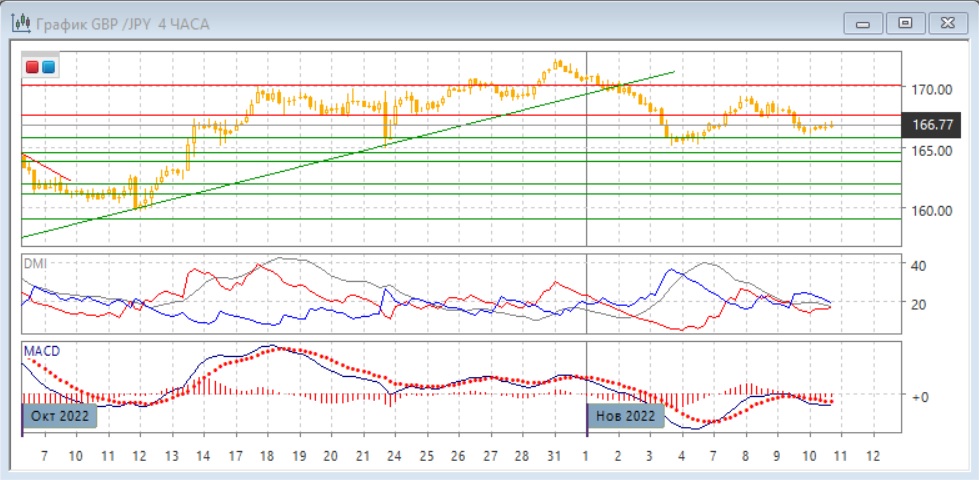The width and height of the screenshot is (979, 480).
Task: Click the 160.00 price axis label
Action: [929, 211]
